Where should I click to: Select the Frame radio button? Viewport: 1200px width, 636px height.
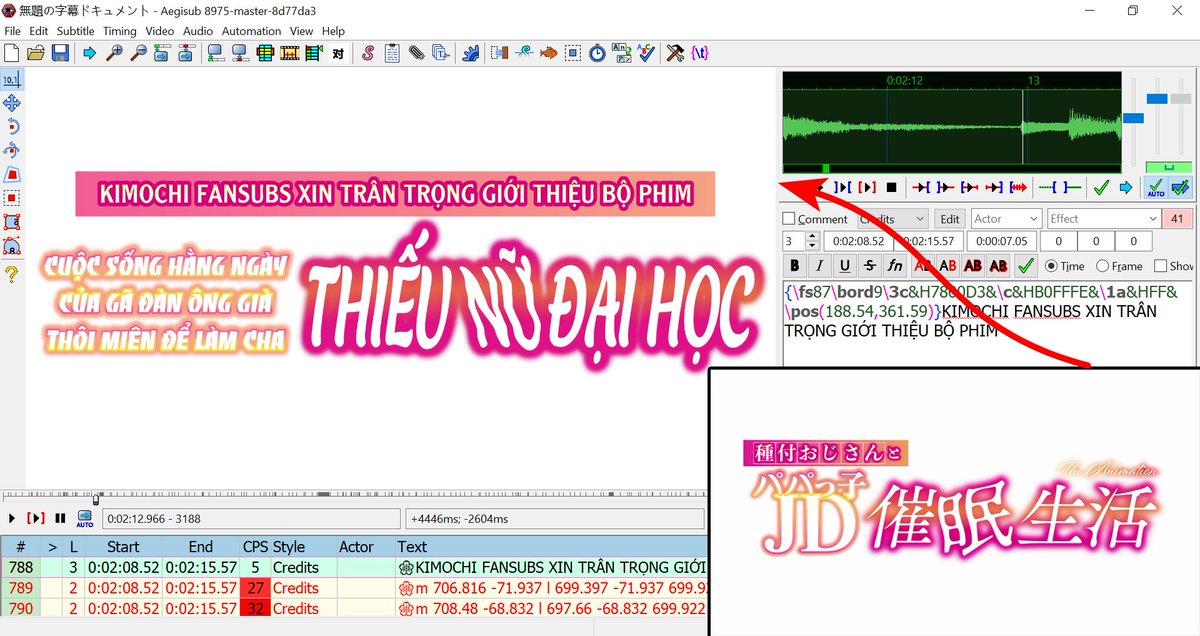tap(1103, 266)
